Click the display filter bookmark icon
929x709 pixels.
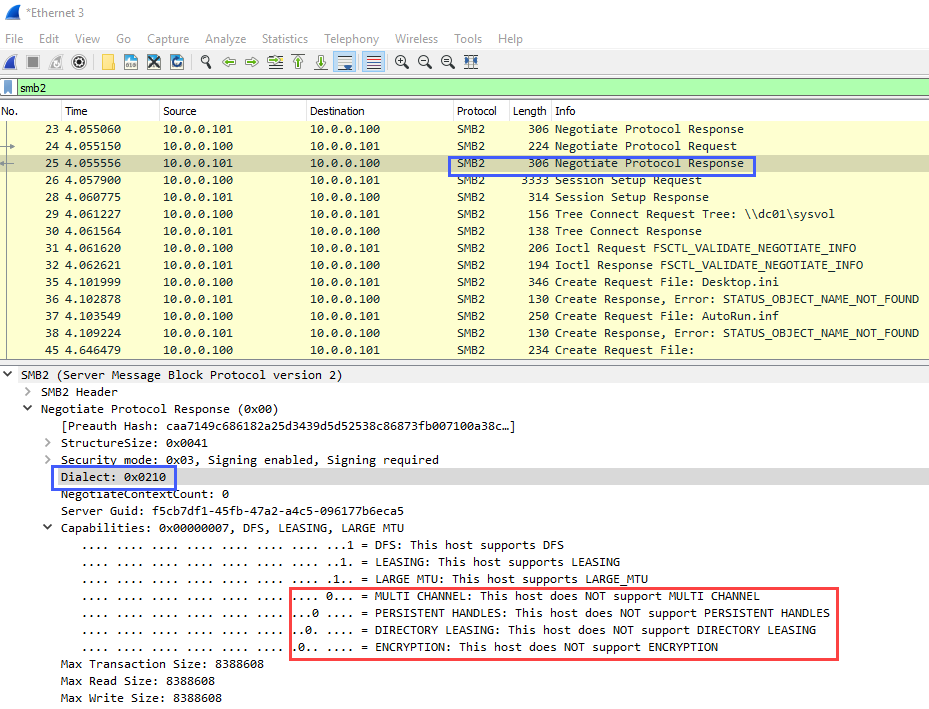pyautogui.click(x=8, y=88)
